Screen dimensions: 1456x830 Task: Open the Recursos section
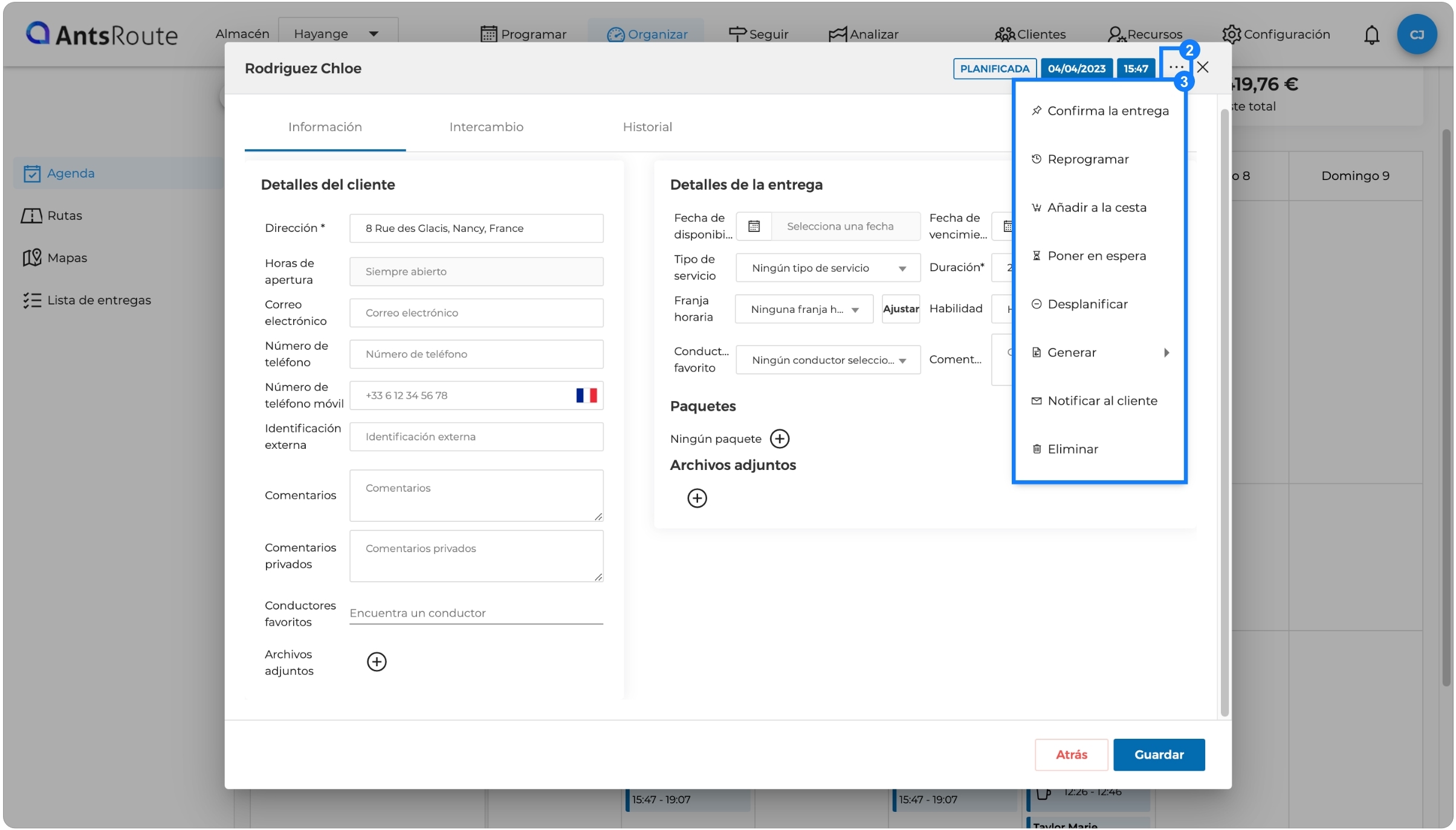click(1145, 34)
